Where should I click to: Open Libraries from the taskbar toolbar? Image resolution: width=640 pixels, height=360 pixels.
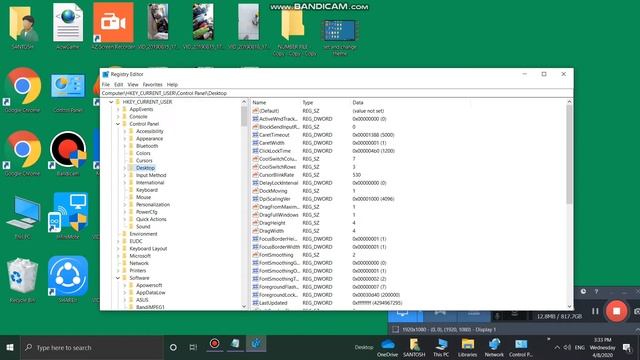(468, 348)
